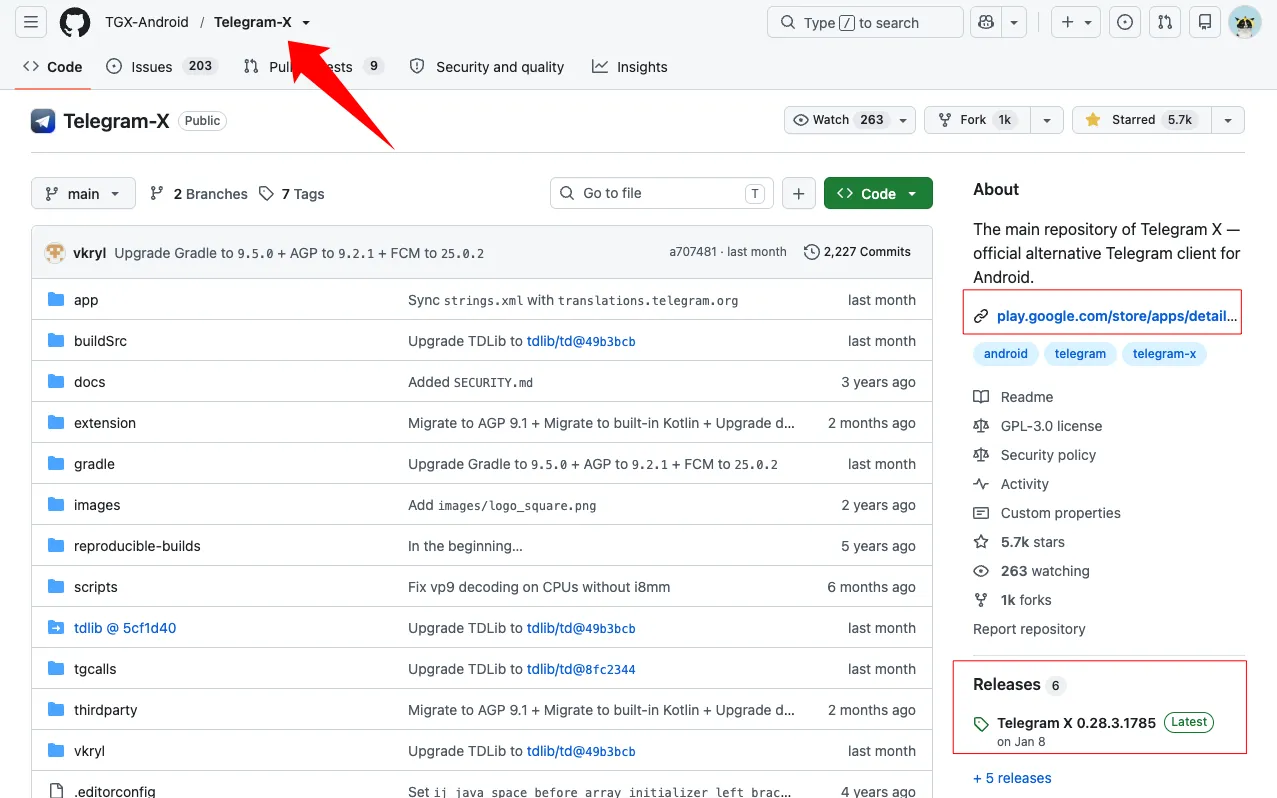
Task: Click the history clock icon by 2,227 Commits
Action: [812, 252]
